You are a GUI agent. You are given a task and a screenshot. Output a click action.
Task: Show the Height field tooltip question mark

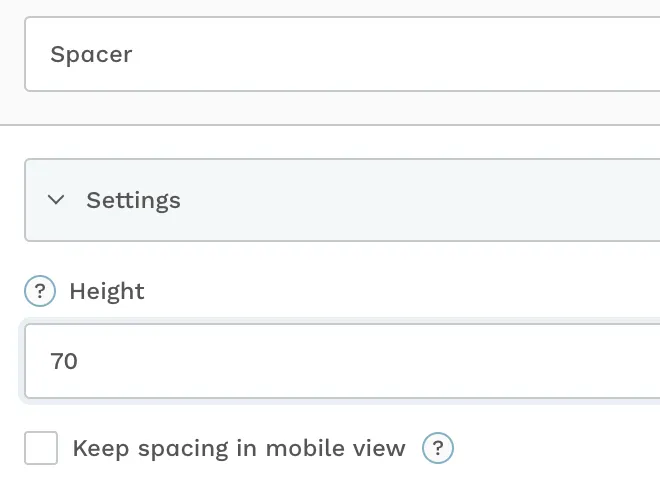pos(40,291)
